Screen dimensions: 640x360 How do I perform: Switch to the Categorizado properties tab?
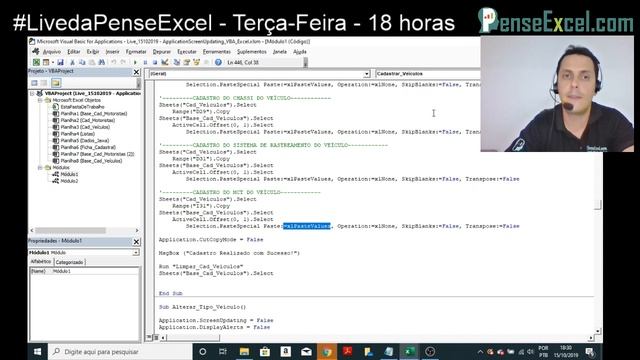69,262
